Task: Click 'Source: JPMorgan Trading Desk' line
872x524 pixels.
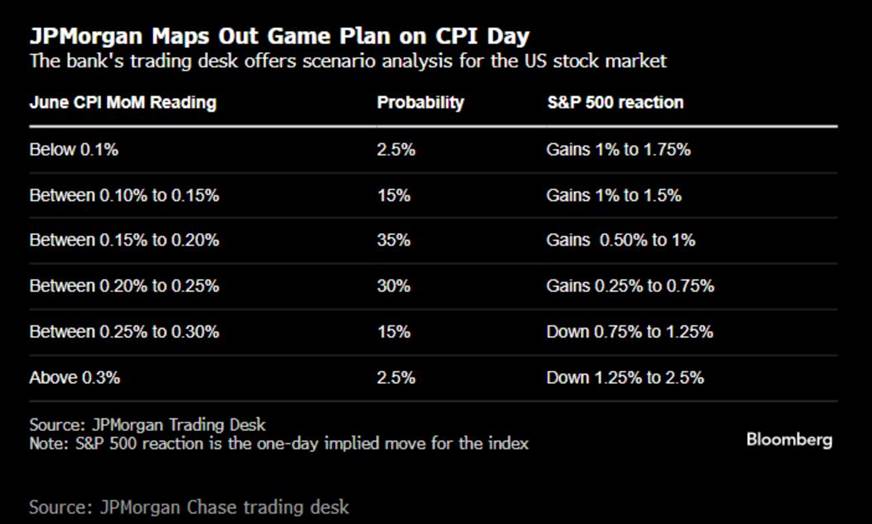Action: (147, 424)
